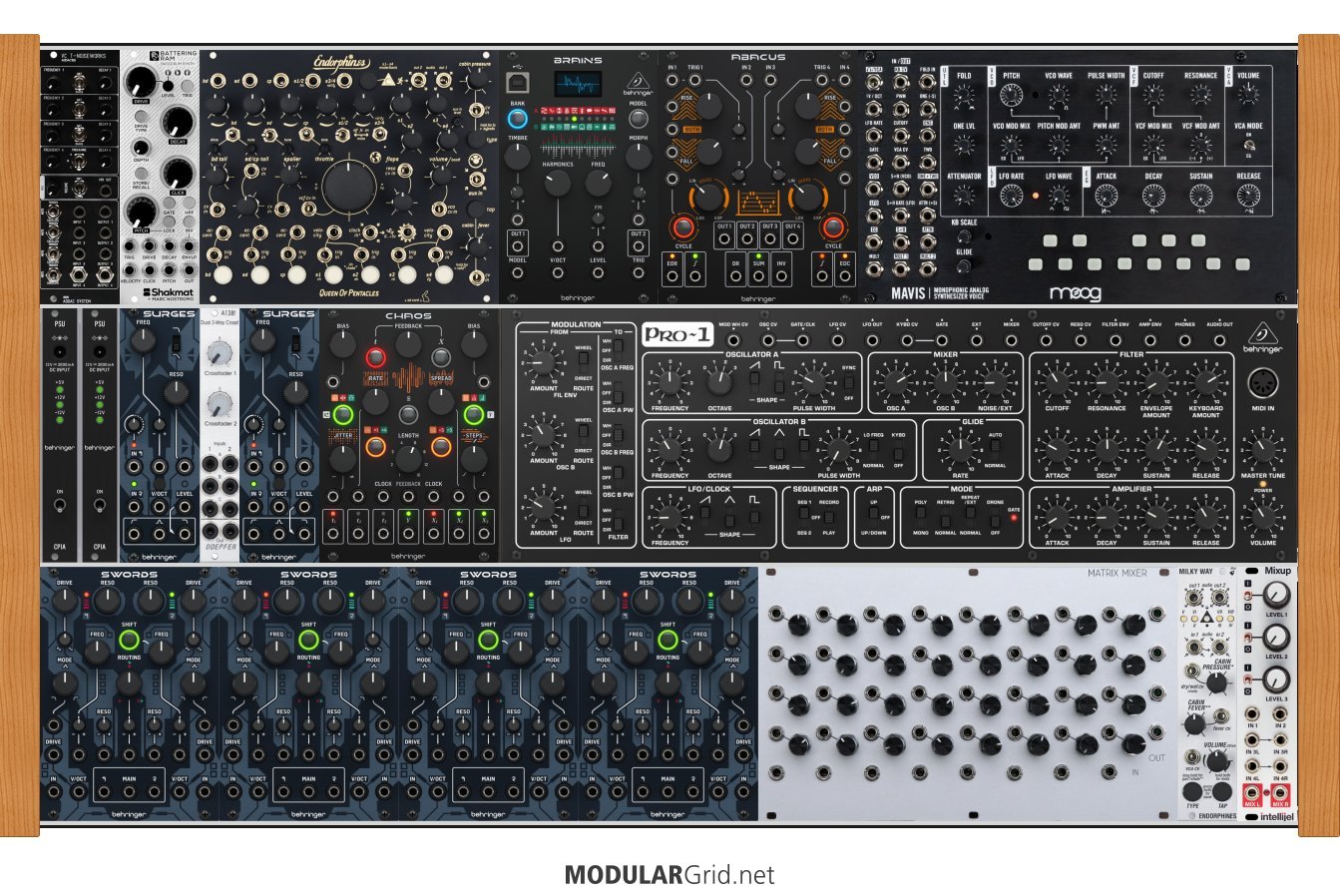Click the Moog logo on the Mavis
Screen dimensions: 1340x896
tap(1078, 293)
